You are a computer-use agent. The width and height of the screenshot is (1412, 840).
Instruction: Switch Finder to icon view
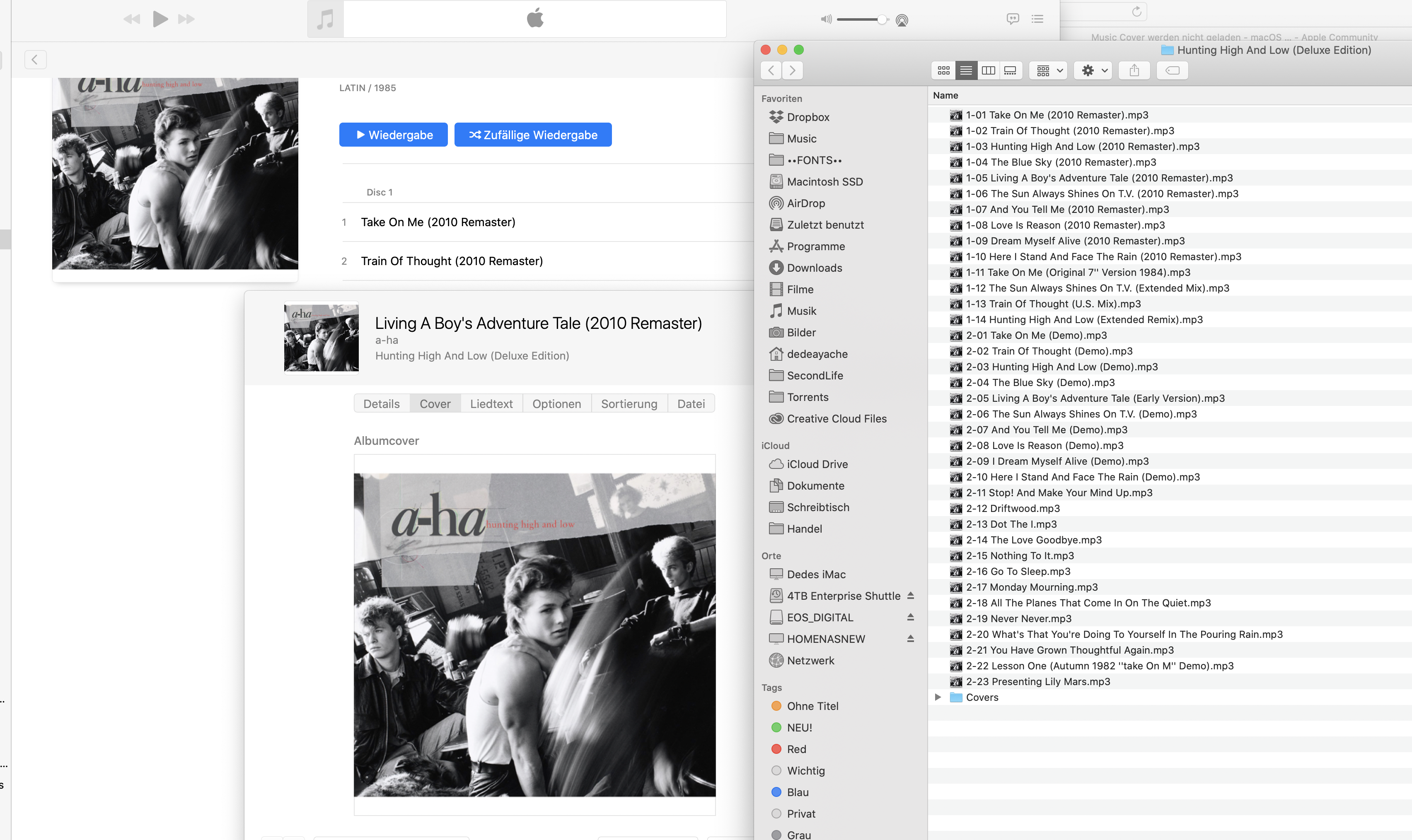click(943, 70)
